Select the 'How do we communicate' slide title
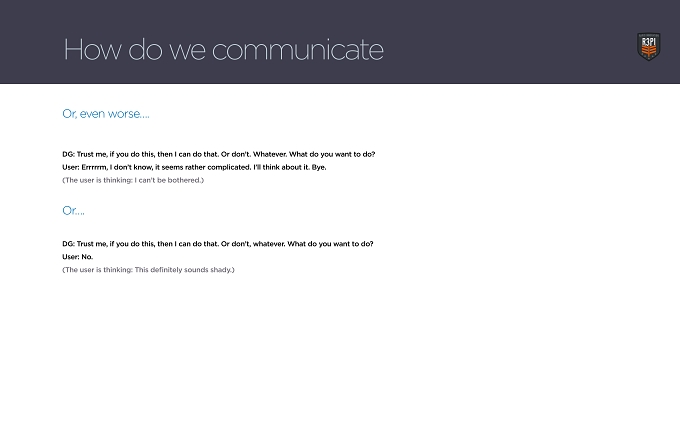Viewport: 680px width, 425px height. coord(223,49)
